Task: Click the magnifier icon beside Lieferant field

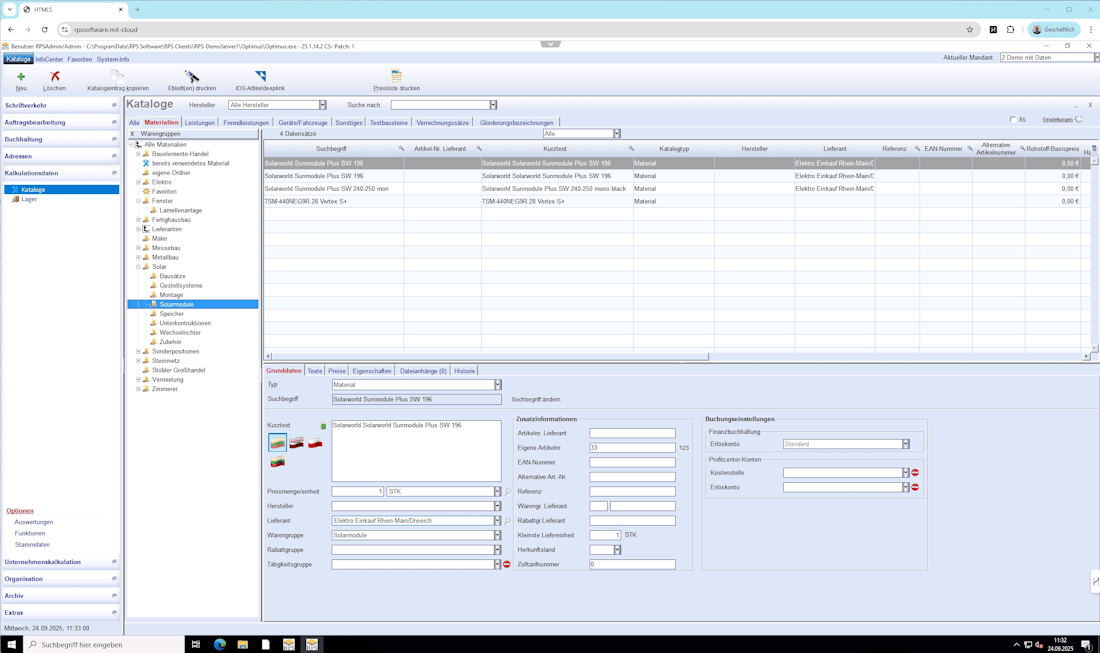Action: [x=507, y=521]
